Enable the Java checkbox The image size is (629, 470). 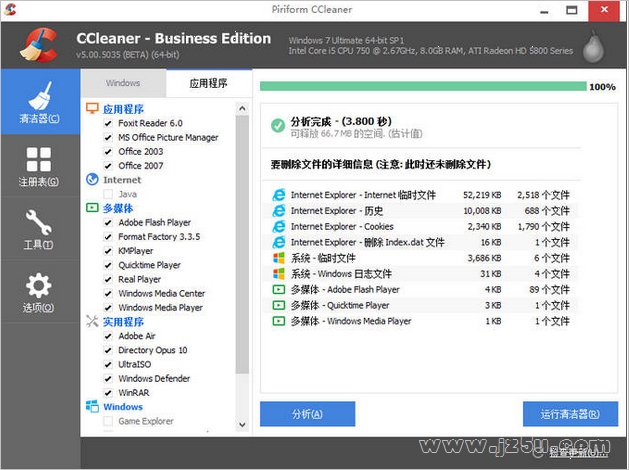tap(108, 194)
